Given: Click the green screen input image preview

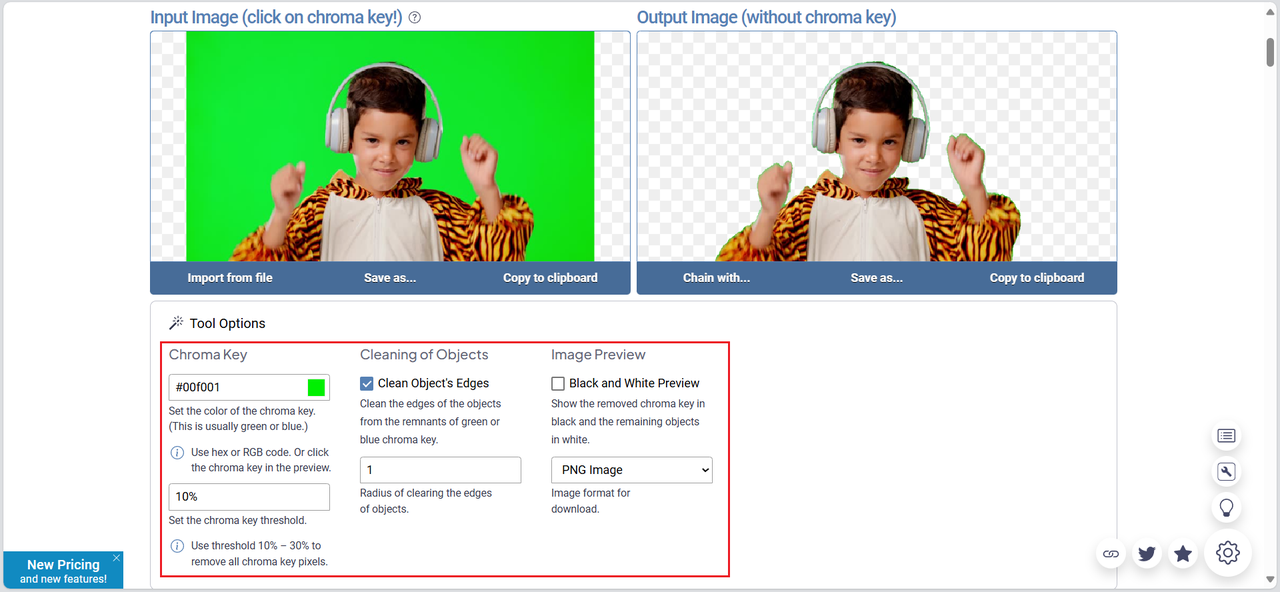Looking at the screenshot, I should (x=390, y=146).
